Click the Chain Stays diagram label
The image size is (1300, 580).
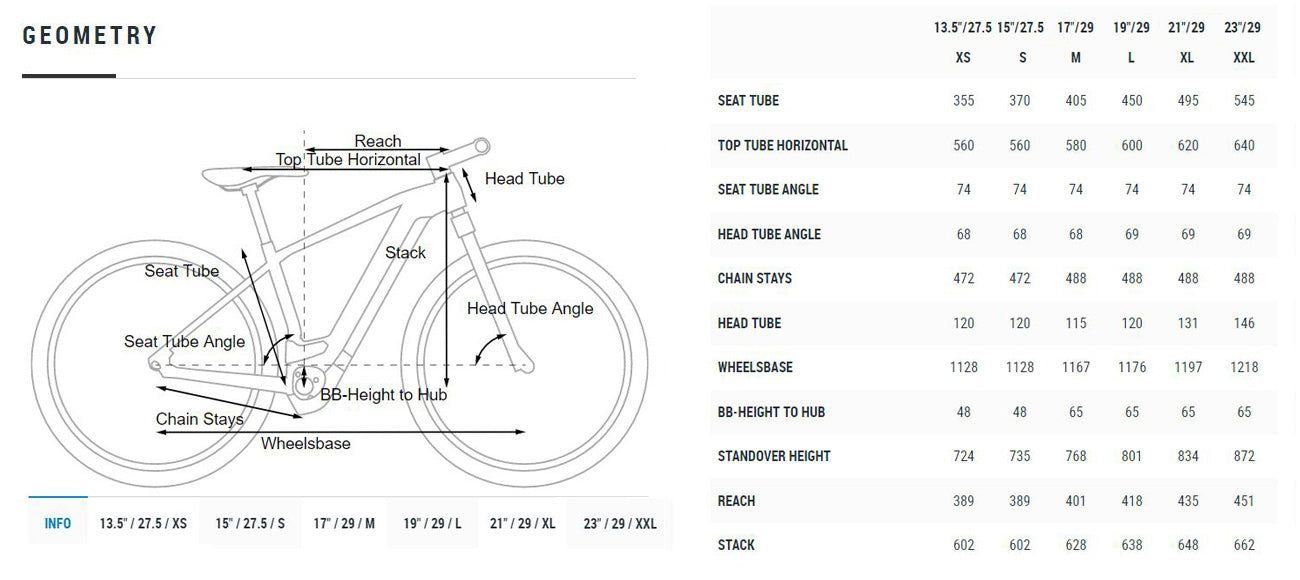200,419
